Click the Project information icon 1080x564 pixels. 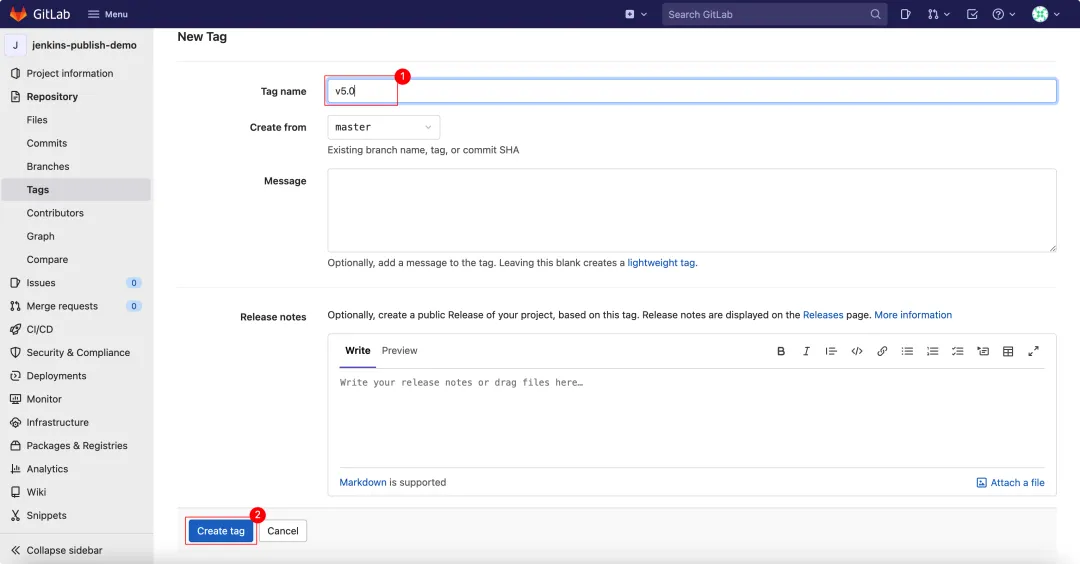(15, 73)
